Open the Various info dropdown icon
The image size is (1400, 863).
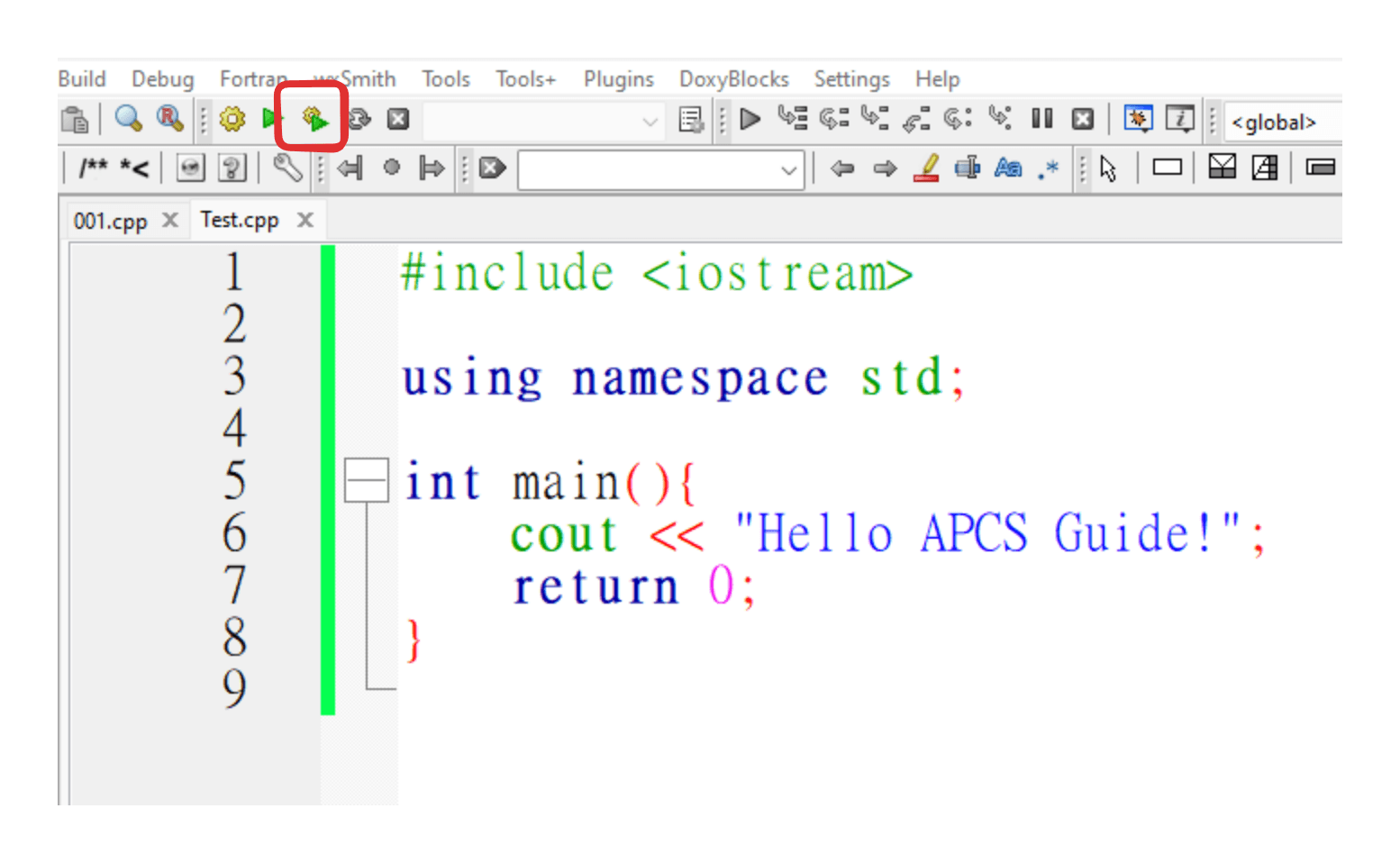coord(1180,119)
